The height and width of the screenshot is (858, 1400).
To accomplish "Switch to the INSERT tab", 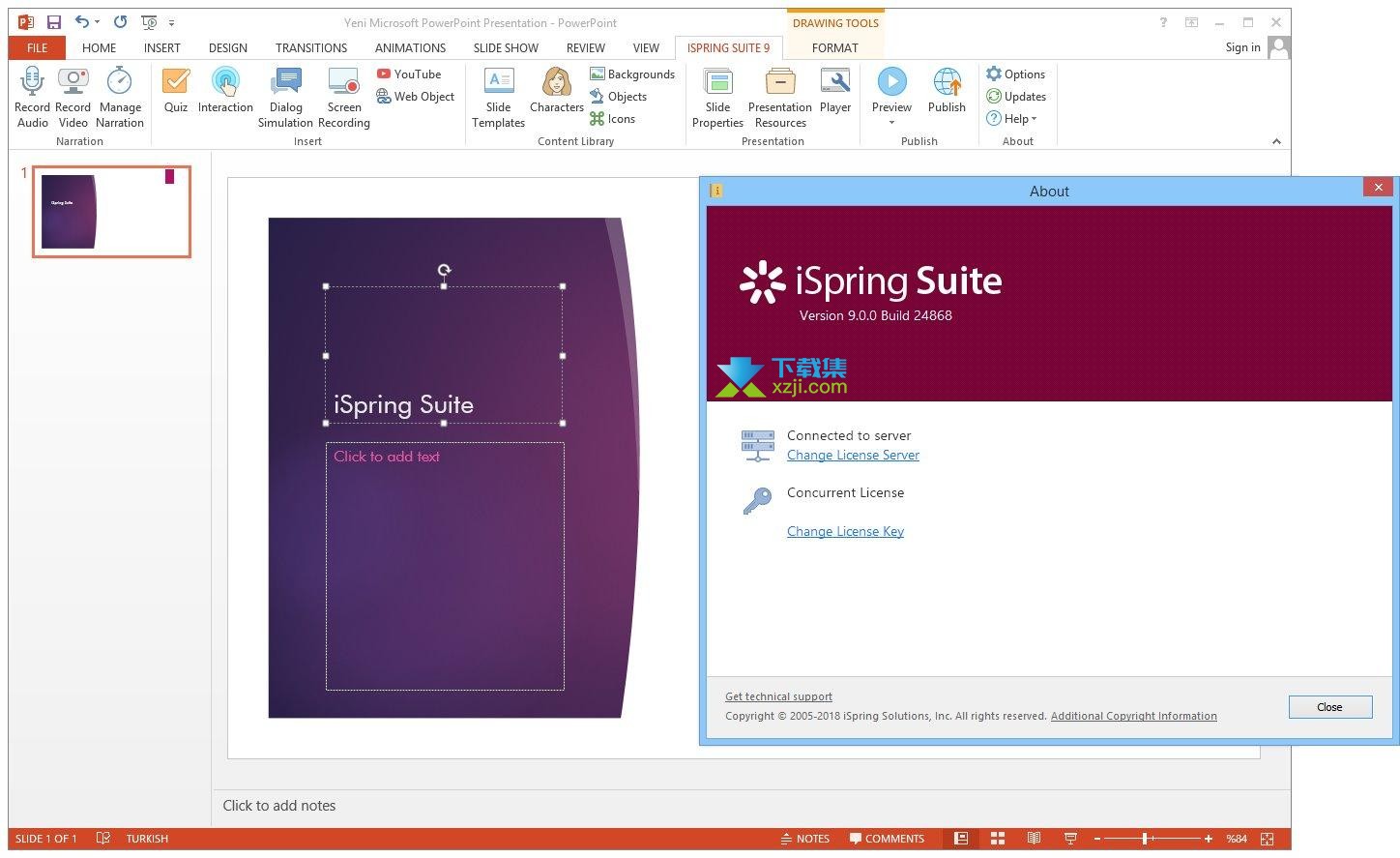I will click(x=161, y=47).
